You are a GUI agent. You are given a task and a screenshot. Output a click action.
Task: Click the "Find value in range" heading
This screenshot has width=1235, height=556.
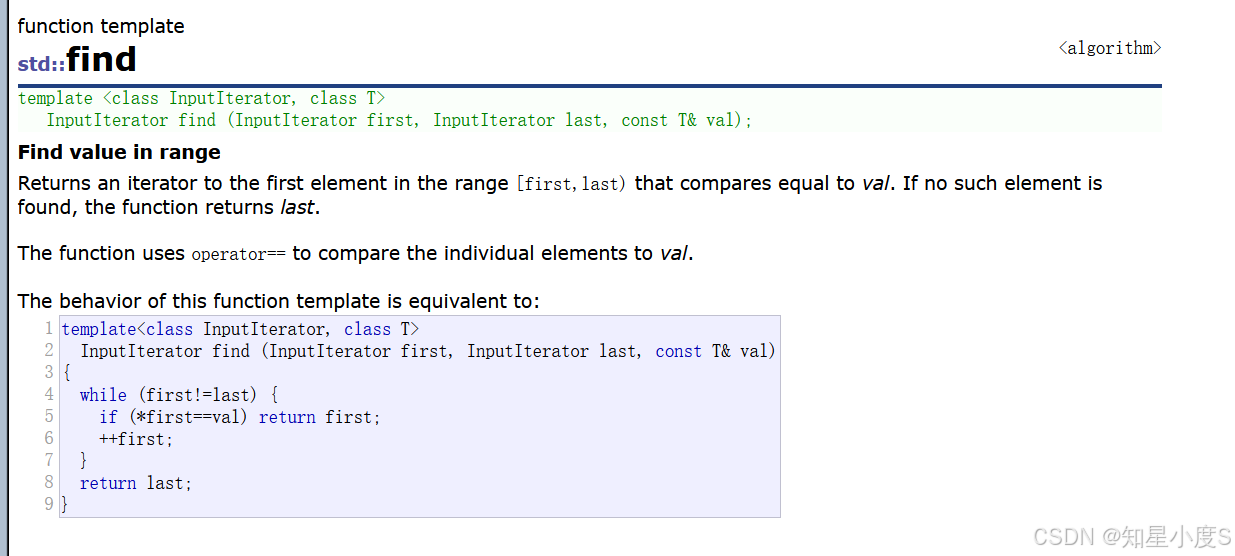(119, 152)
